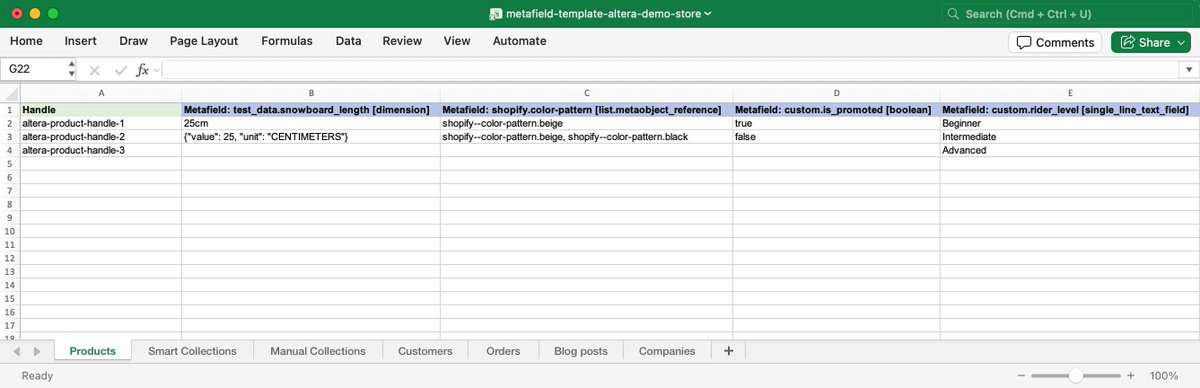
Task: Switch to the Products sheet
Action: tap(92, 351)
